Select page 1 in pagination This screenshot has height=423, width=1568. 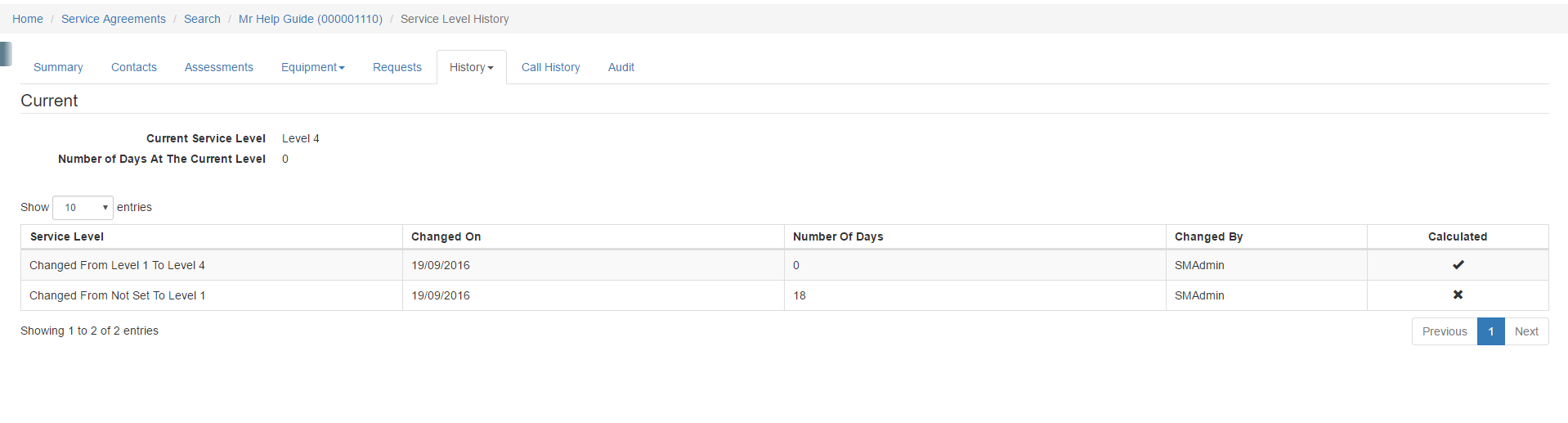[x=1490, y=331]
